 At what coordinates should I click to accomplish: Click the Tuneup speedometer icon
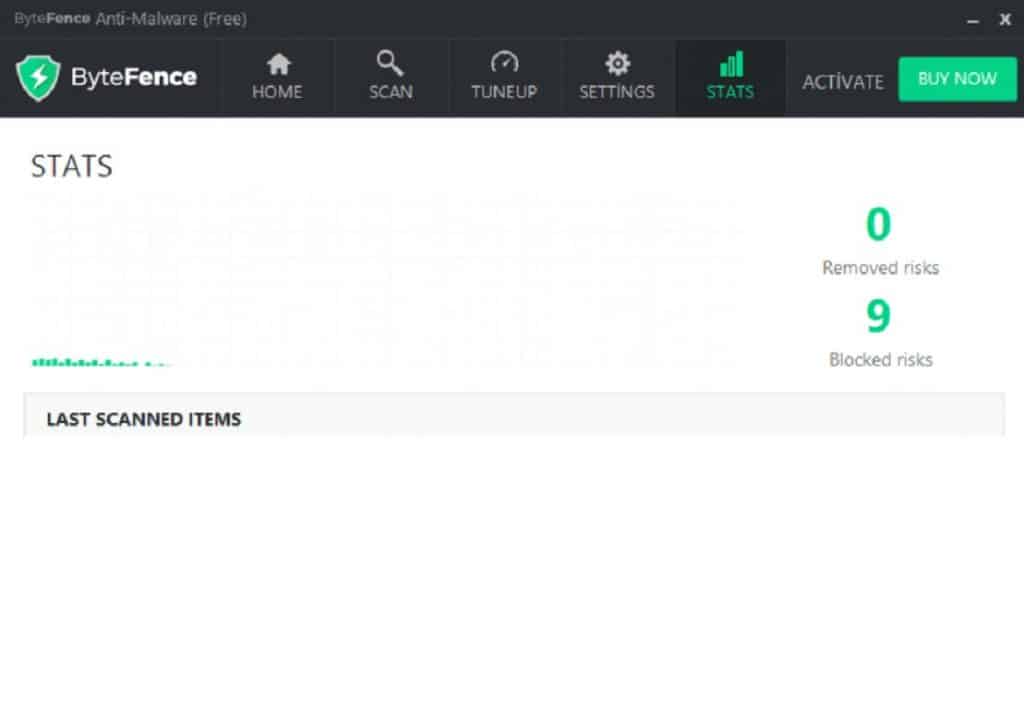coord(504,62)
